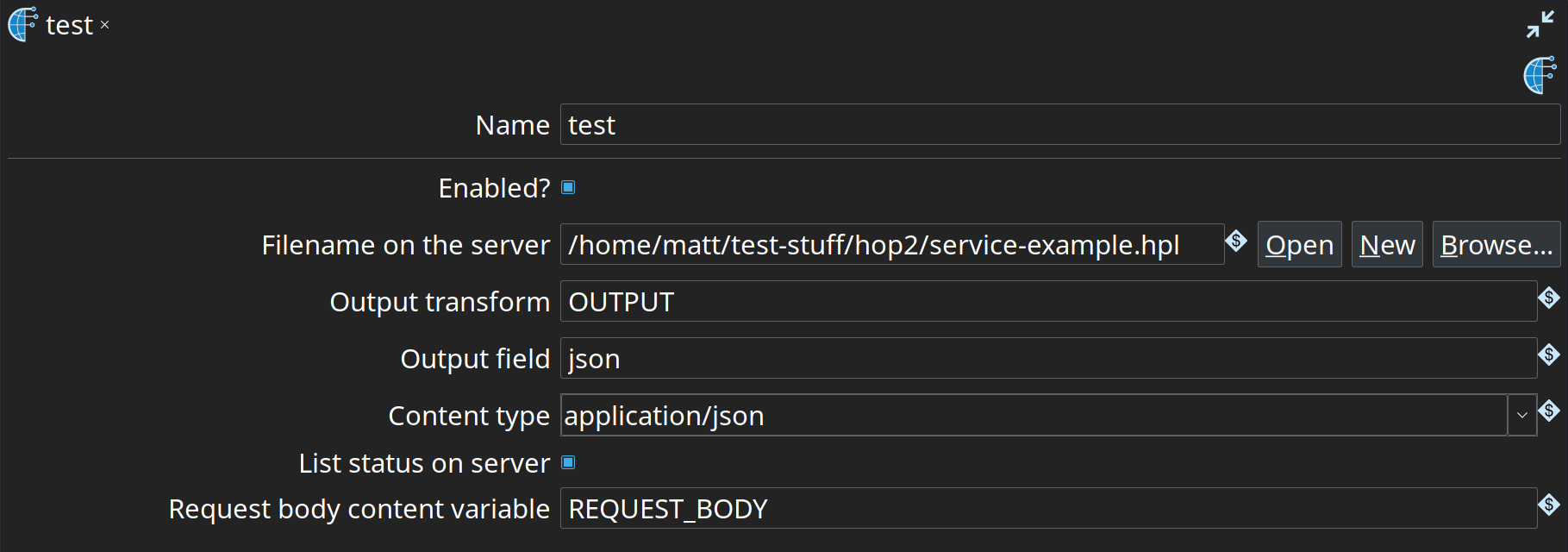The height and width of the screenshot is (552, 1568).
Task: Close the test tab
Action: point(104,25)
